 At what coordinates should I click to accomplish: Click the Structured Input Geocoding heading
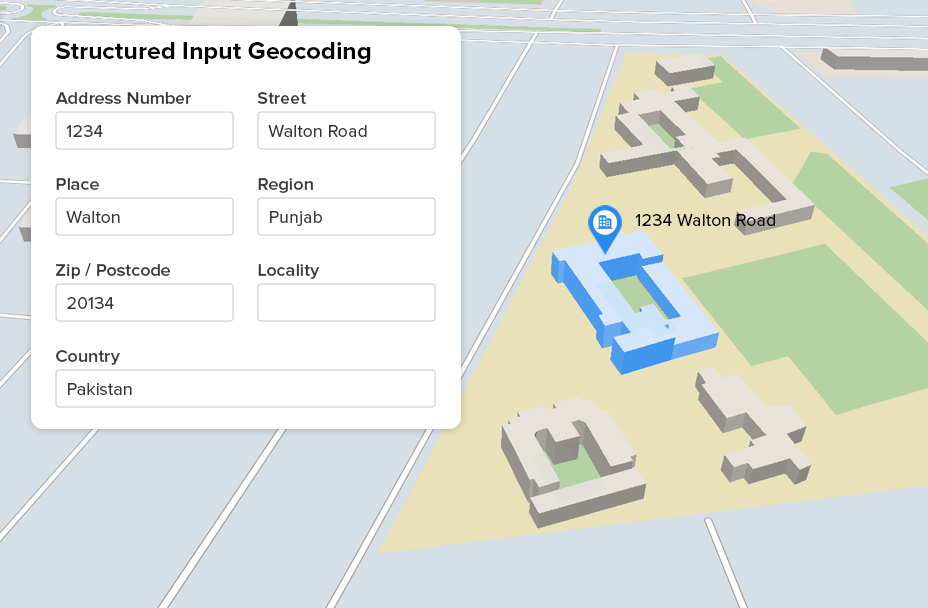tap(213, 52)
